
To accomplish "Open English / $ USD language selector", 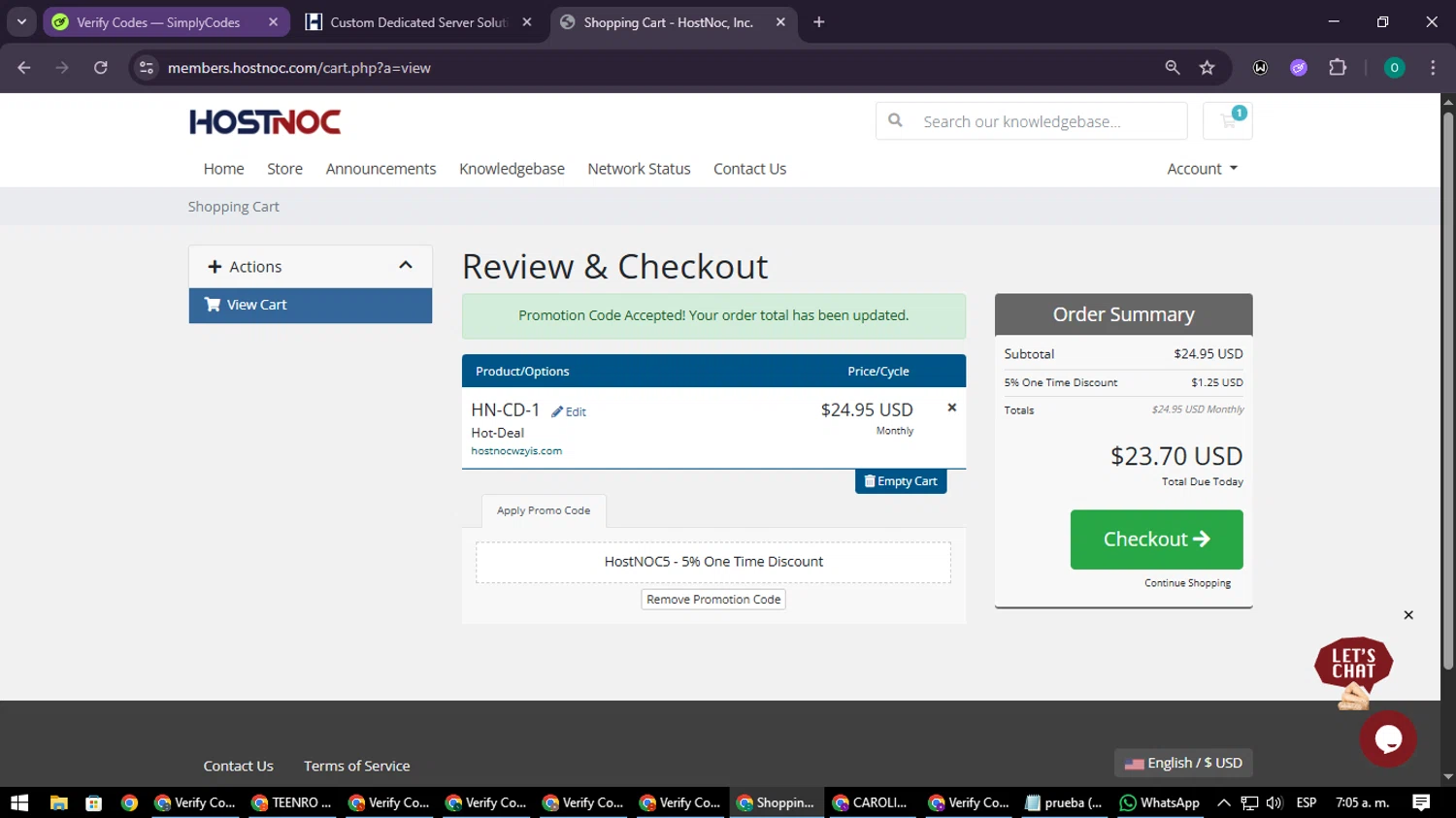I will click(1183, 763).
